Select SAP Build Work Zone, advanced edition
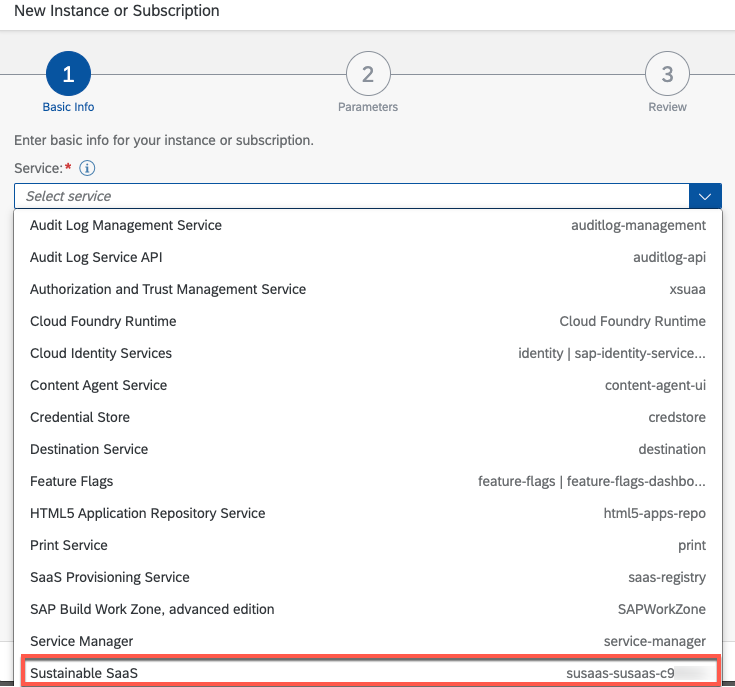 (368, 609)
